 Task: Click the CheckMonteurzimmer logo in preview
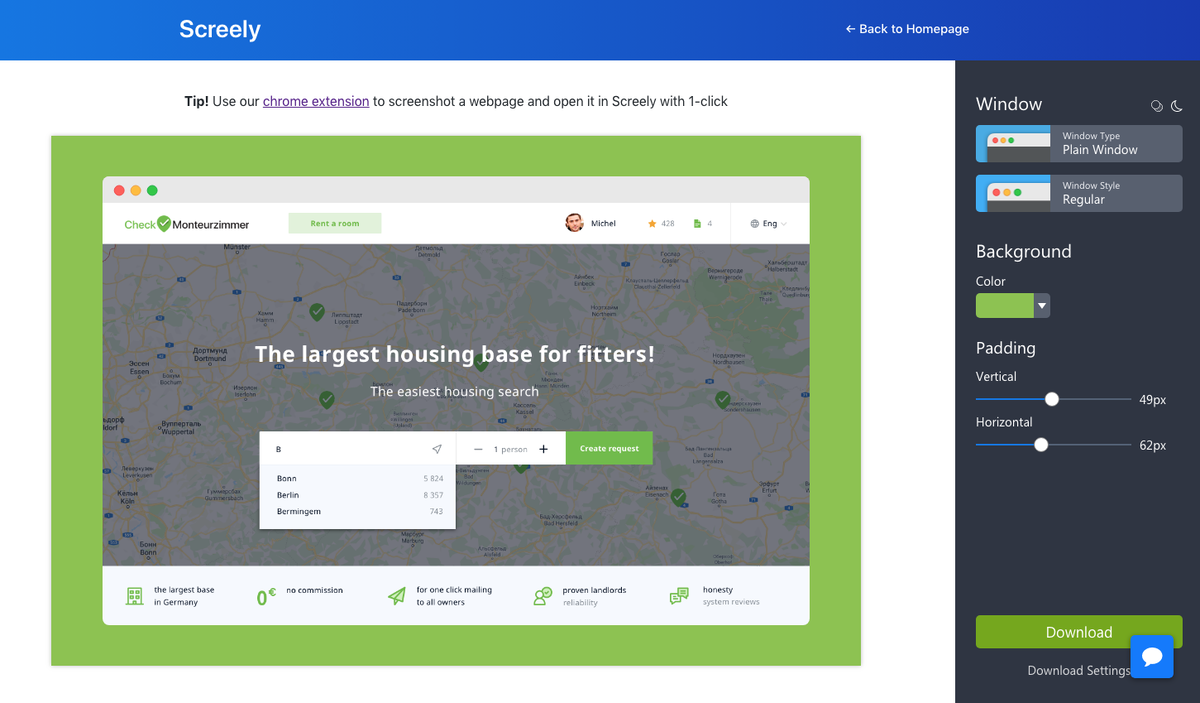point(187,224)
